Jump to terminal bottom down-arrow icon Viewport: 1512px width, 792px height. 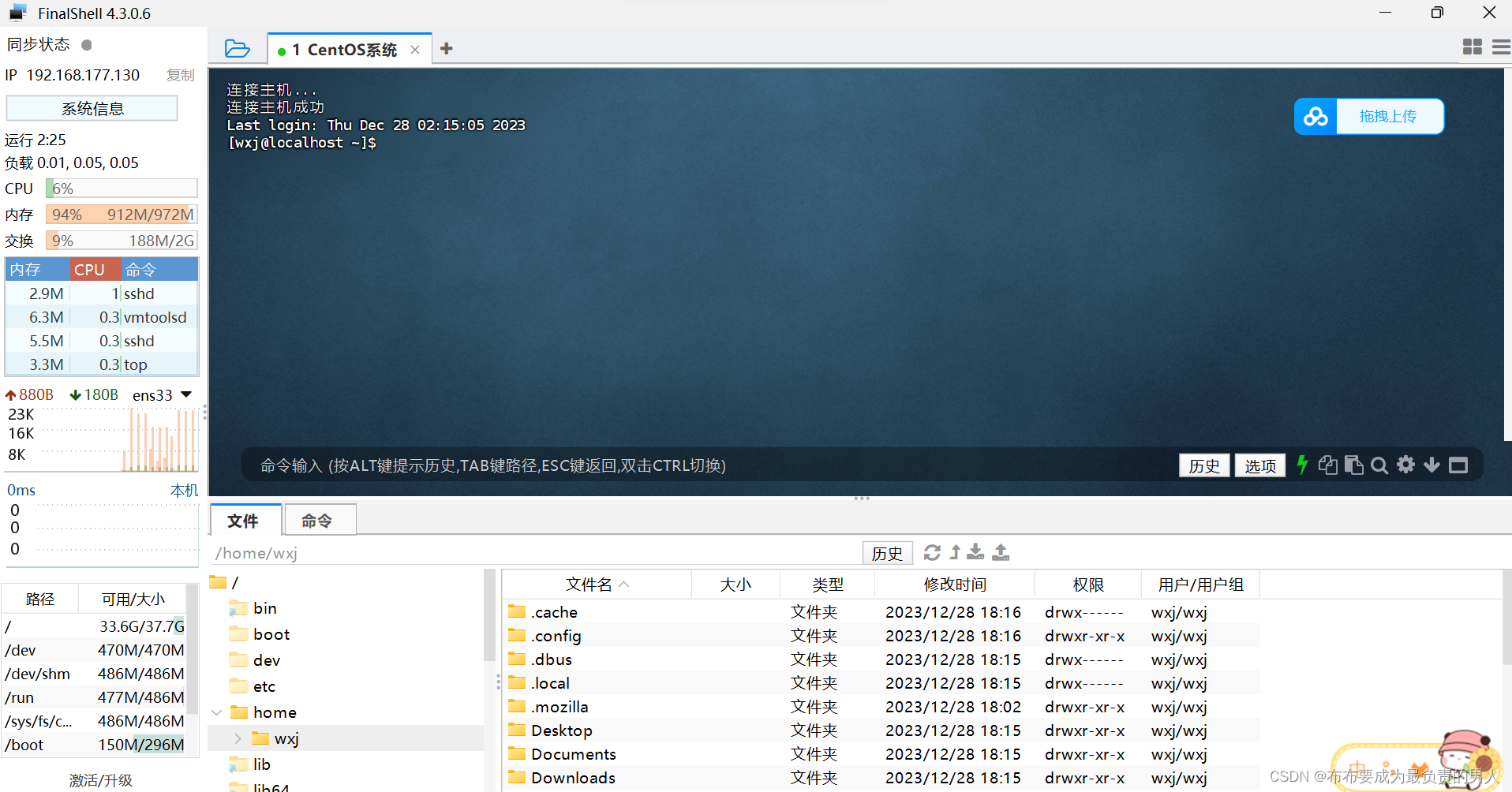click(1432, 465)
